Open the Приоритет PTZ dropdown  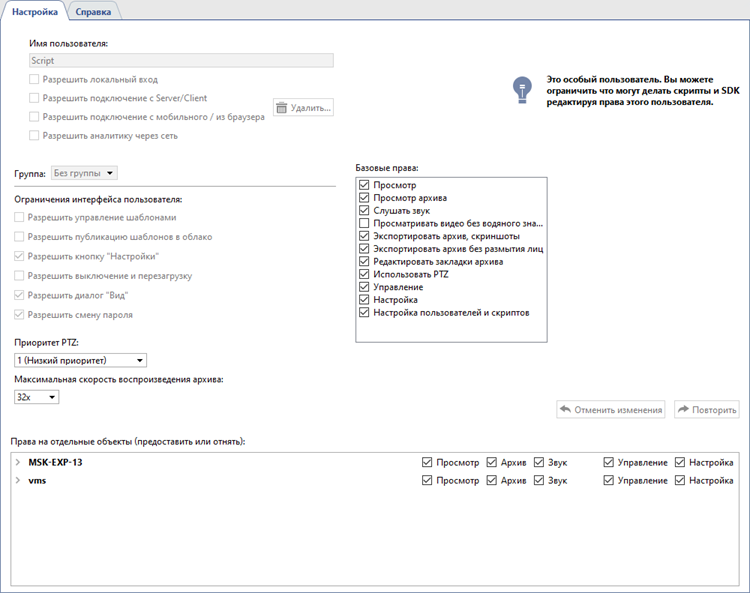80,360
